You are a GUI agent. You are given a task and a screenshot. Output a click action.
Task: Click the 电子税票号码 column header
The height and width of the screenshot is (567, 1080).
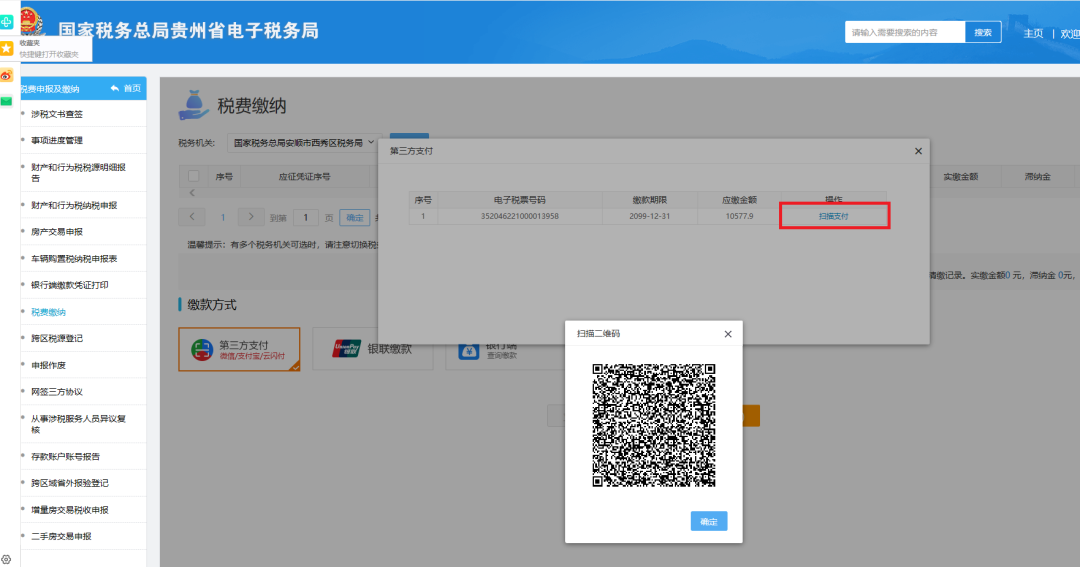point(519,200)
